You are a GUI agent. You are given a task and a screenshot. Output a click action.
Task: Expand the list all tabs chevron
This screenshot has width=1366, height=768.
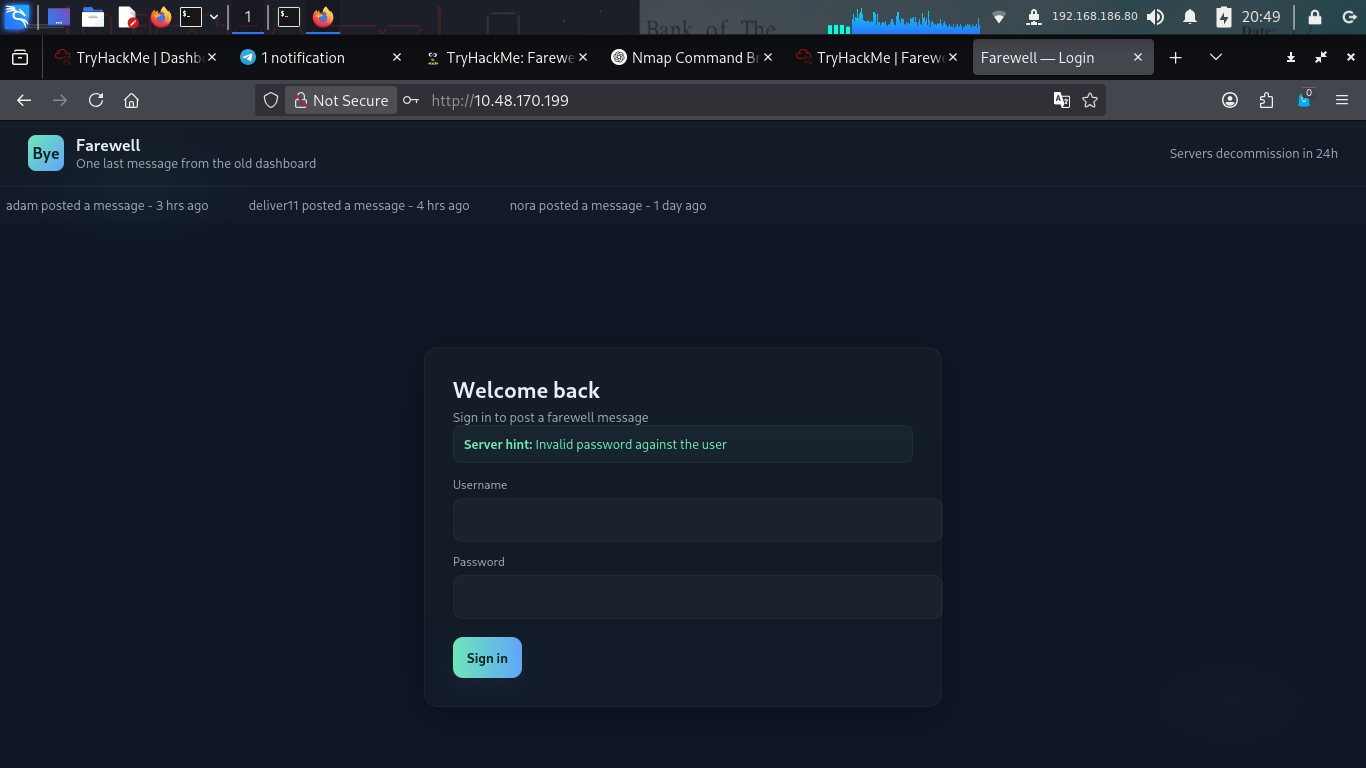1216,58
